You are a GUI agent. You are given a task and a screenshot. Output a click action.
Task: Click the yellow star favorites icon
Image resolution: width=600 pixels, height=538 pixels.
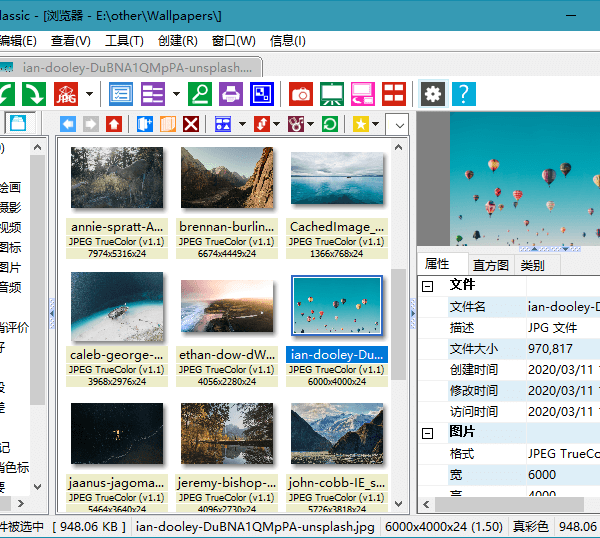click(359, 124)
